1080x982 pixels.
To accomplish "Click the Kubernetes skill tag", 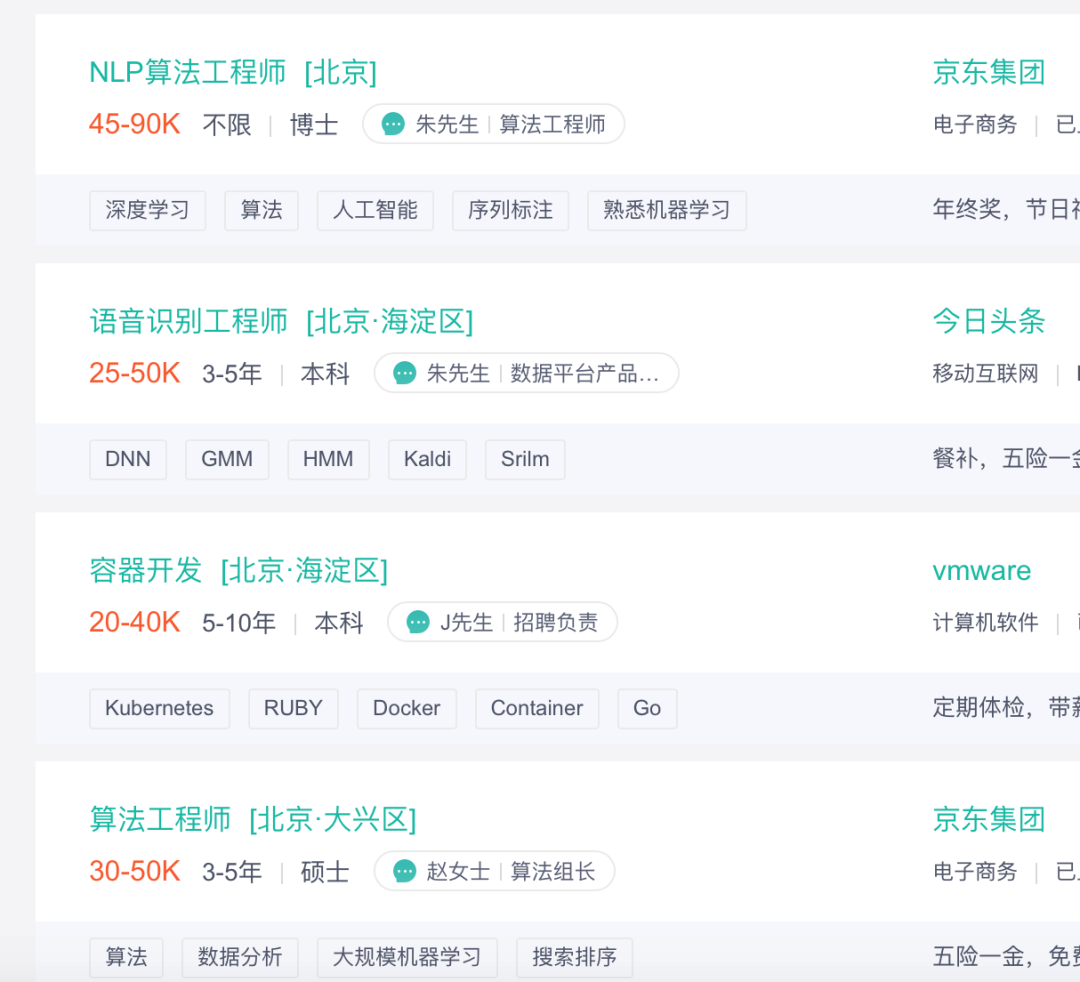I will tap(159, 708).
